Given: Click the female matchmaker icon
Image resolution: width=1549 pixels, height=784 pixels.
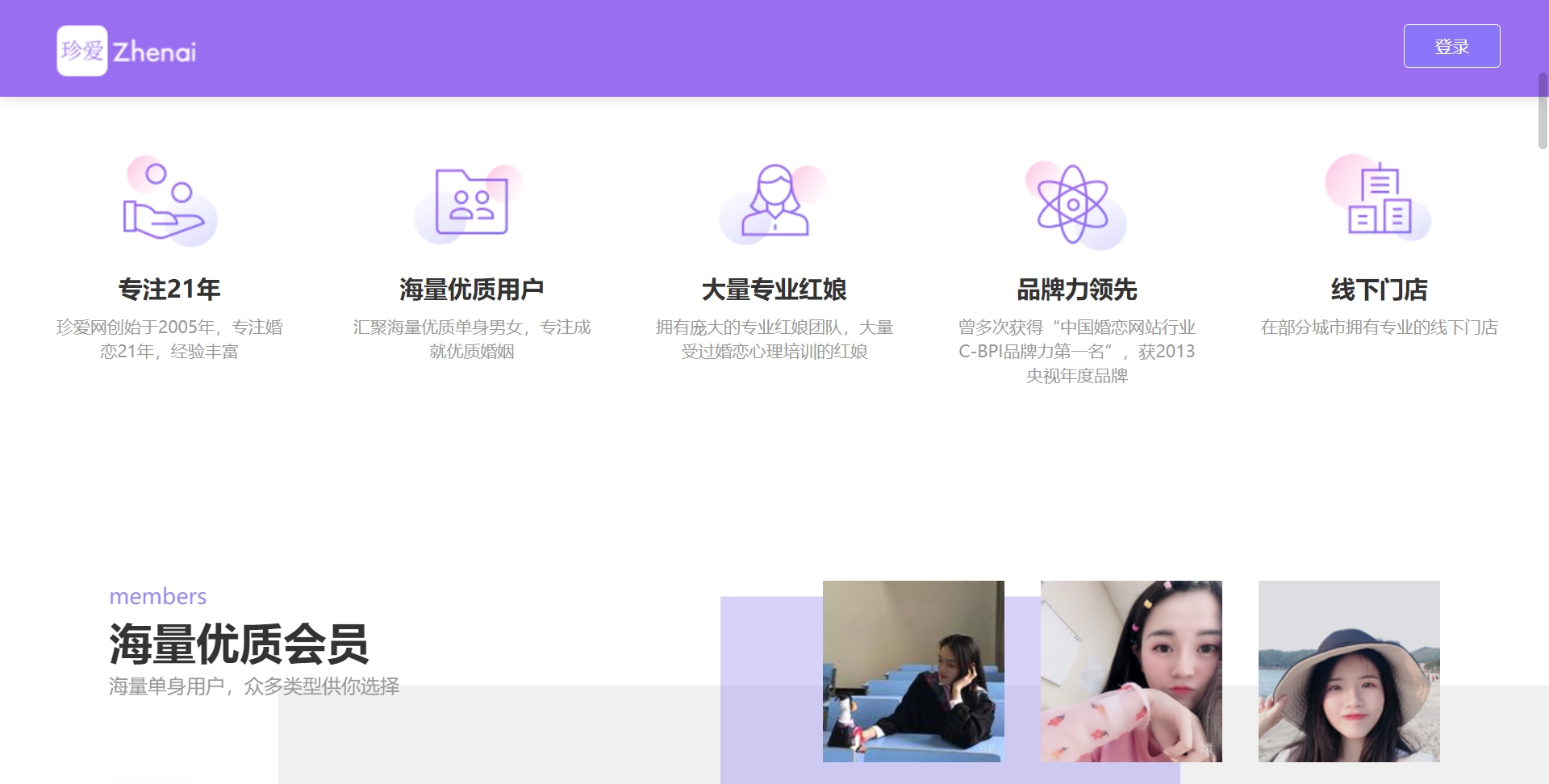Looking at the screenshot, I should (774, 202).
